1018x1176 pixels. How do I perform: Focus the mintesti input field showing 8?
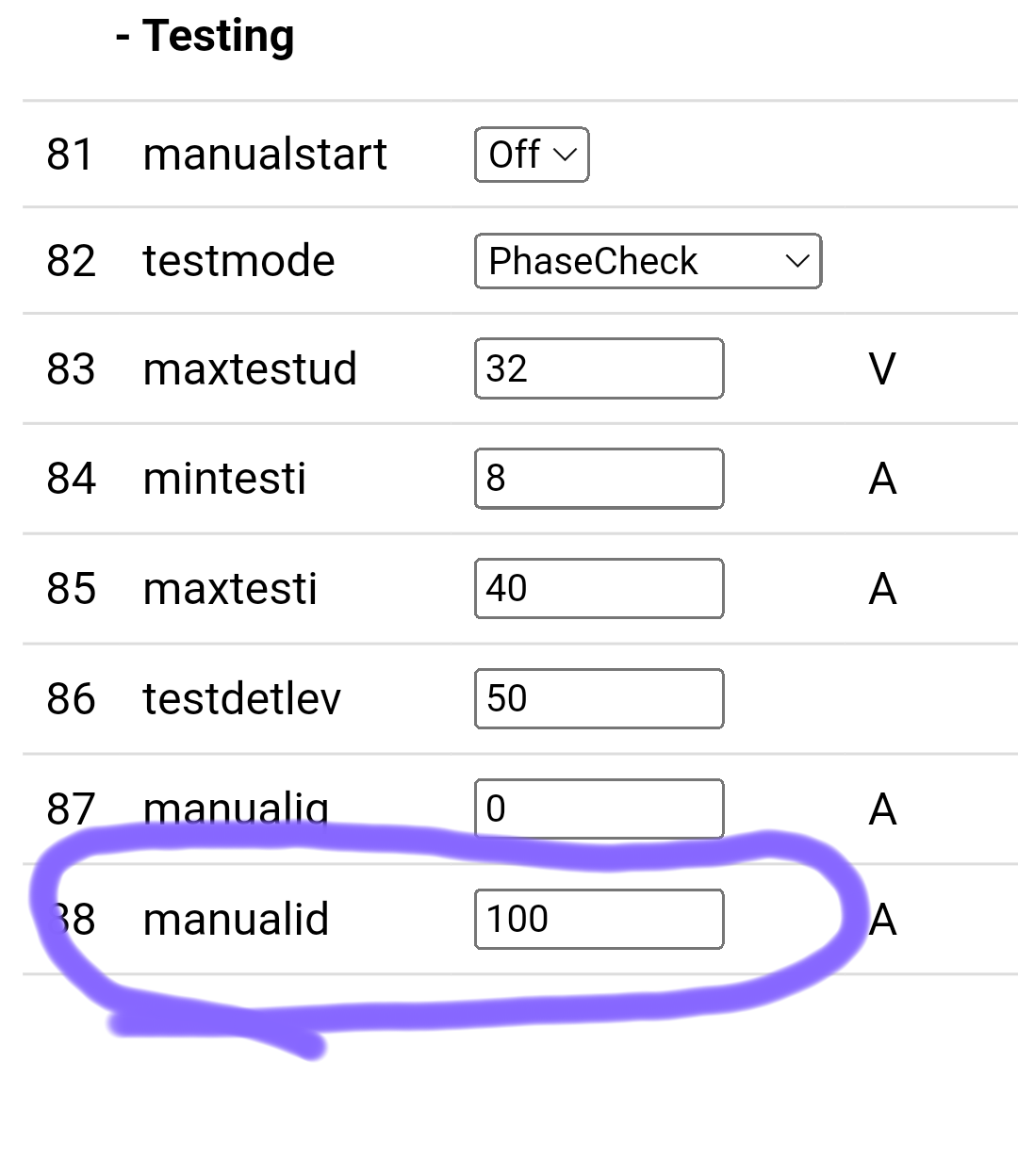[599, 479]
